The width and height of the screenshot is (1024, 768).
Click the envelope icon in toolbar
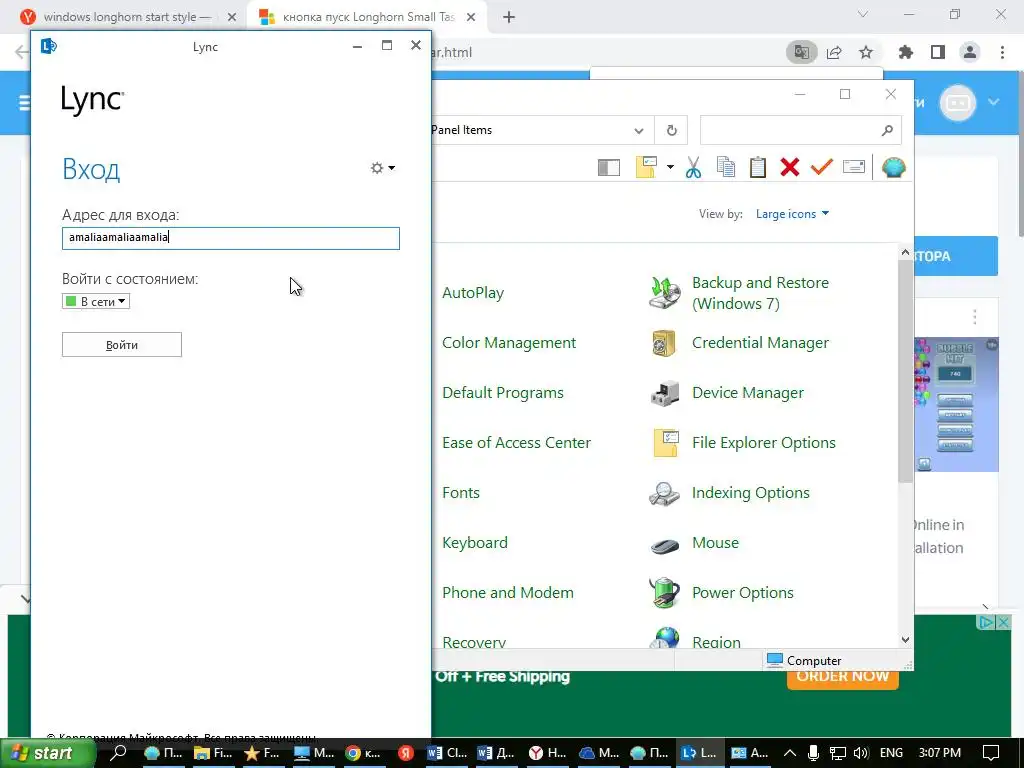pos(854,167)
